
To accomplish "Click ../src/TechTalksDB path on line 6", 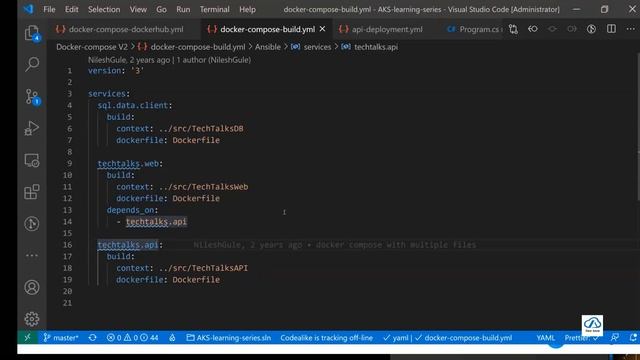I will coord(201,129).
